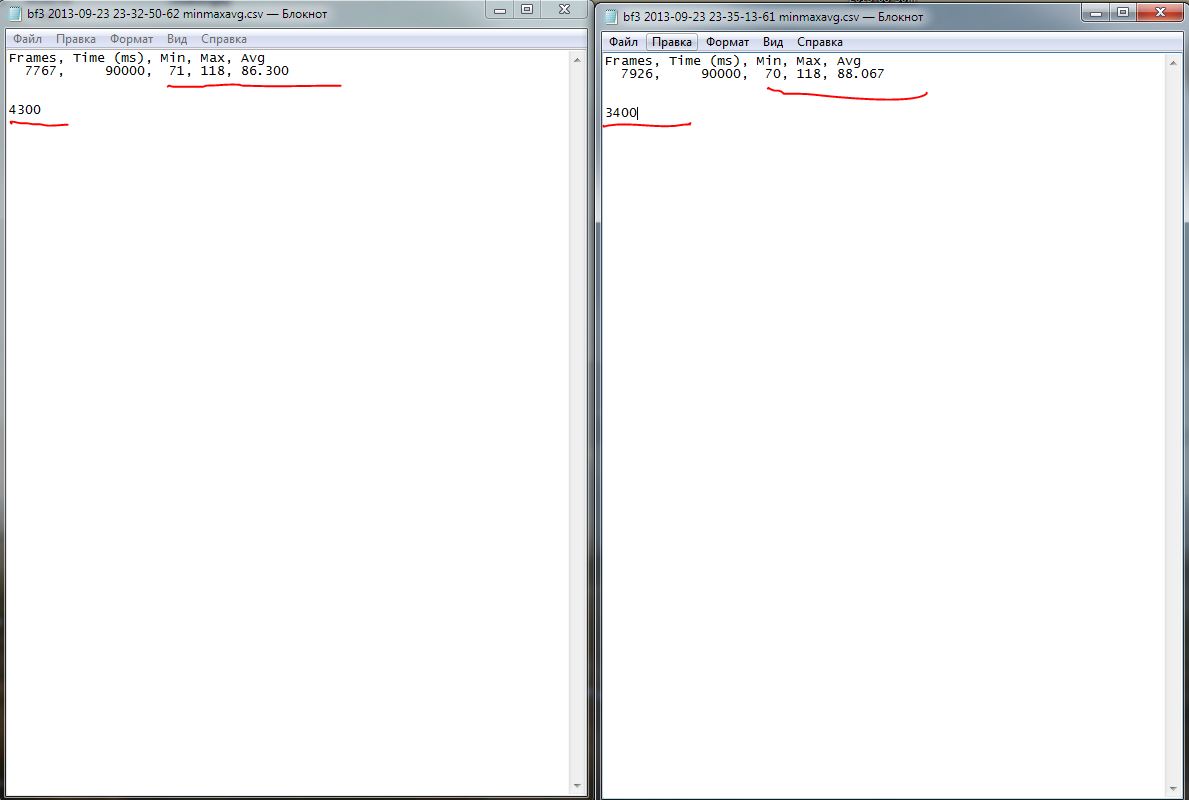Open Формат menu in the left Notepad window
Viewport: 1189px width, 800px height.
point(131,39)
